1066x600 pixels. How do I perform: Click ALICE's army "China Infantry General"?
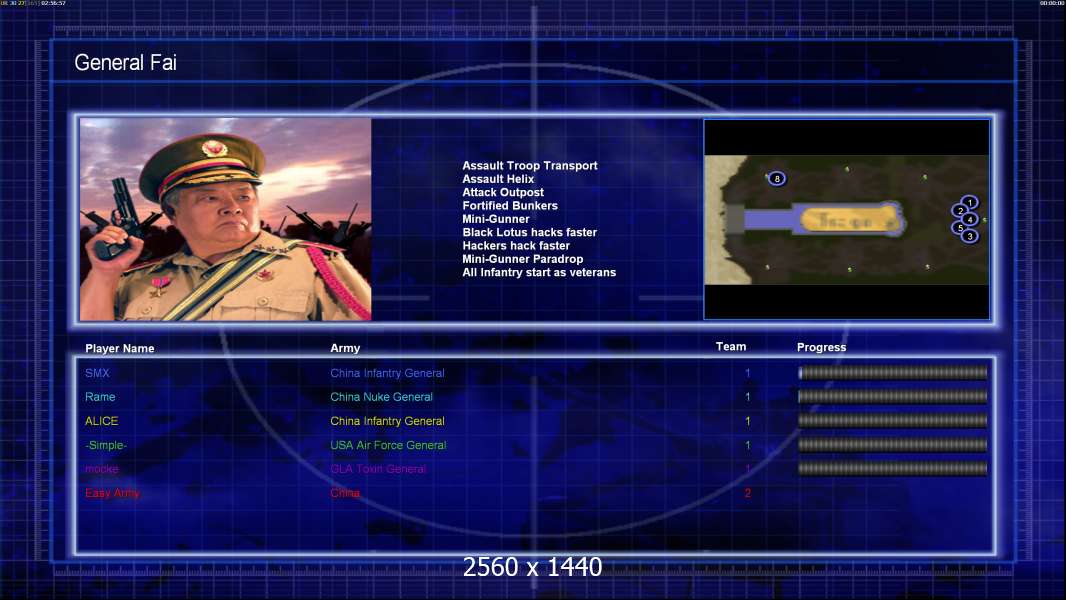388,421
